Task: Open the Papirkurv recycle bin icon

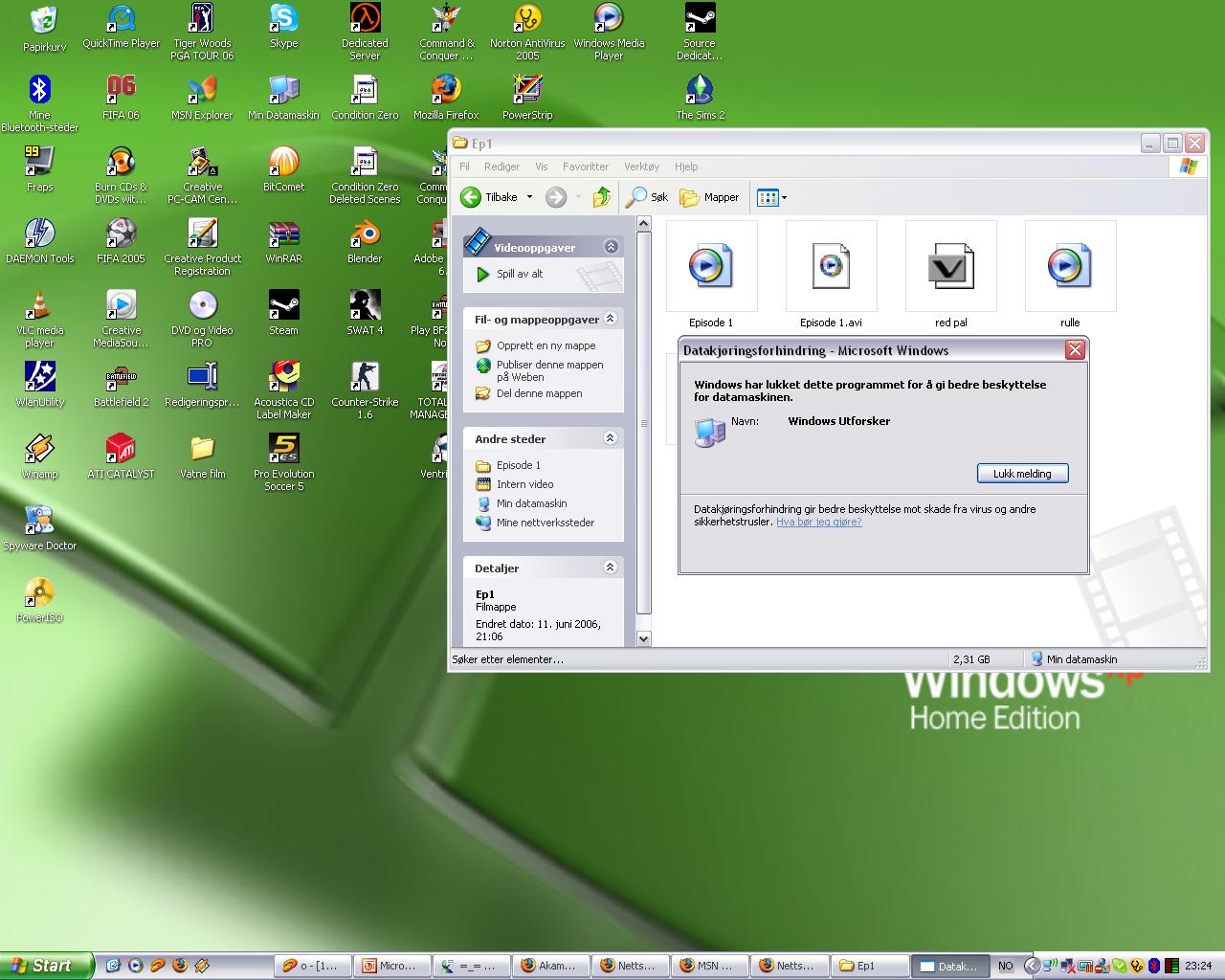Action: tap(44, 29)
